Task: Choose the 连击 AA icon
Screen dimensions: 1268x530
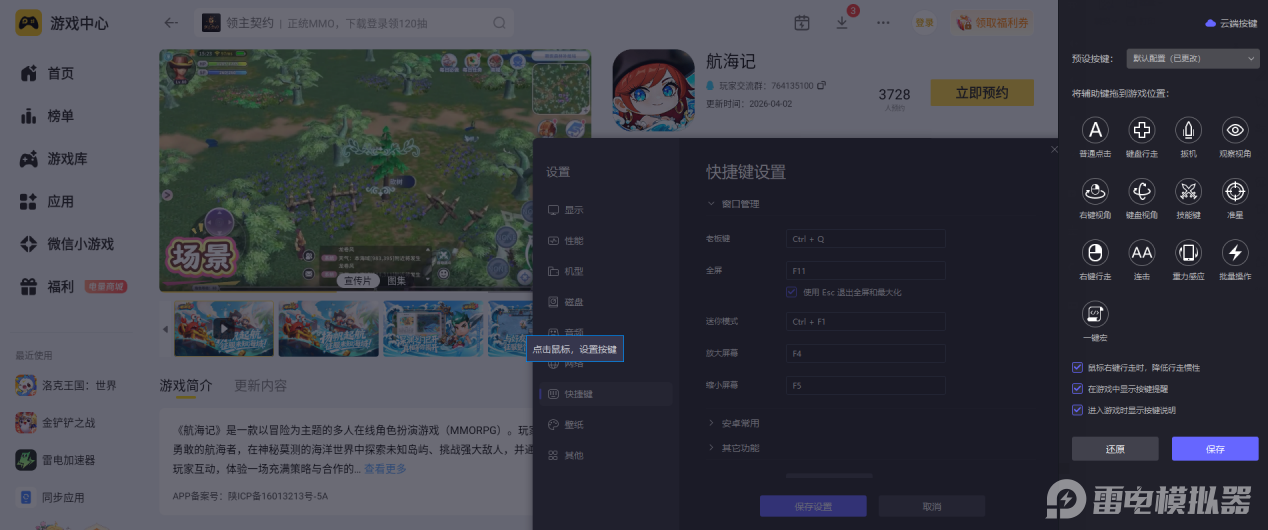Action: [1142, 252]
